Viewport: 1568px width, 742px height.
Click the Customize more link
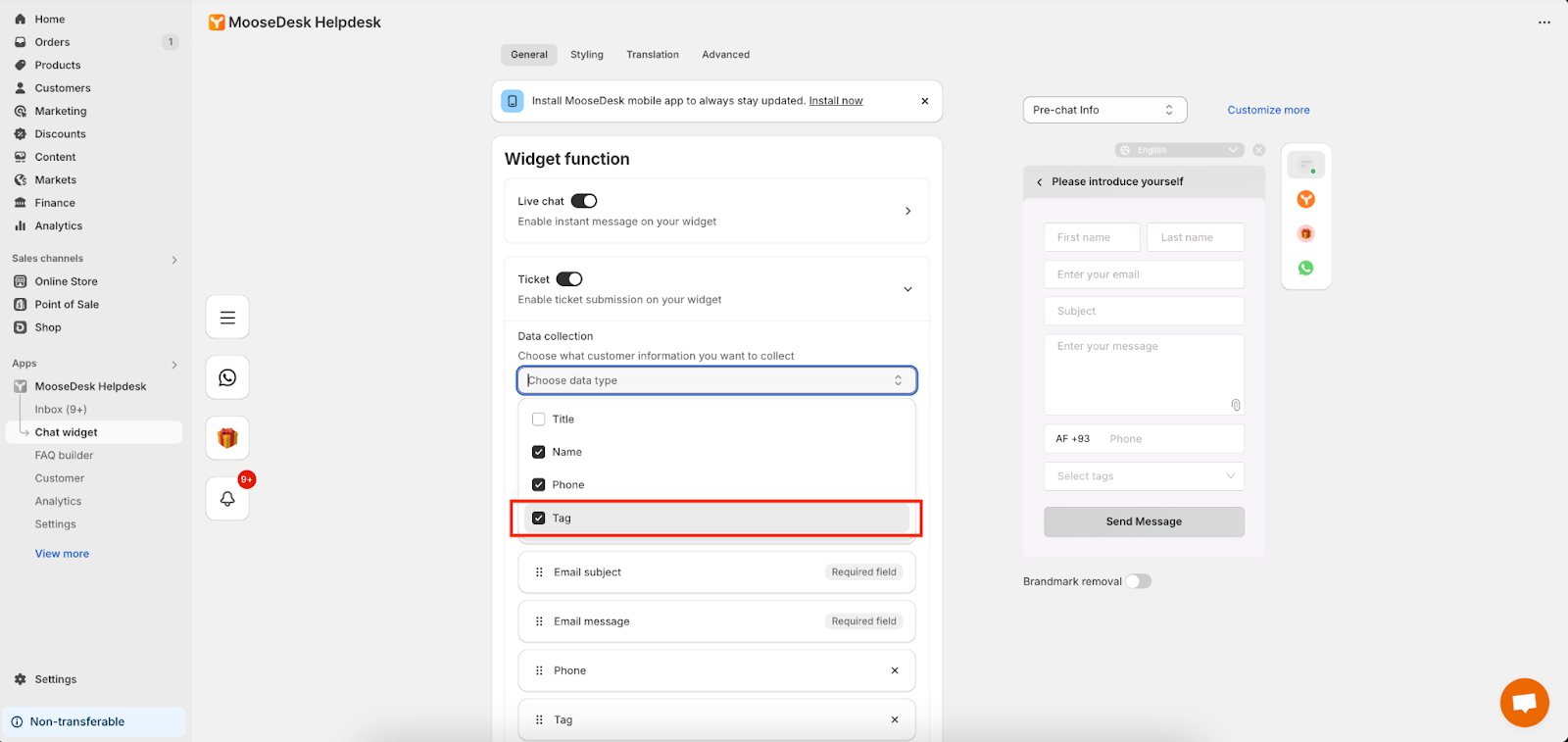tap(1269, 110)
